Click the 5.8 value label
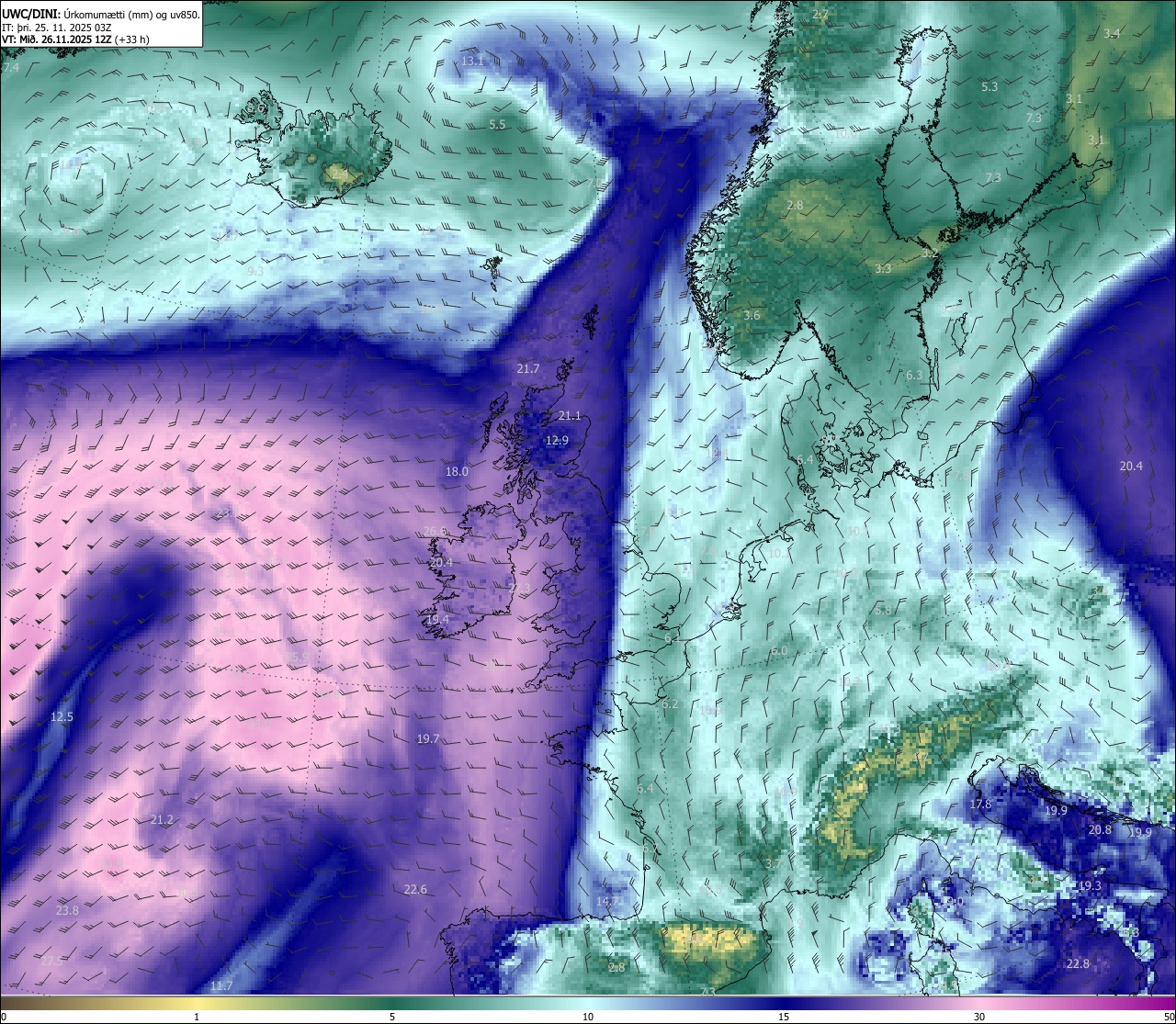The height and width of the screenshot is (1024, 1176). (883, 610)
